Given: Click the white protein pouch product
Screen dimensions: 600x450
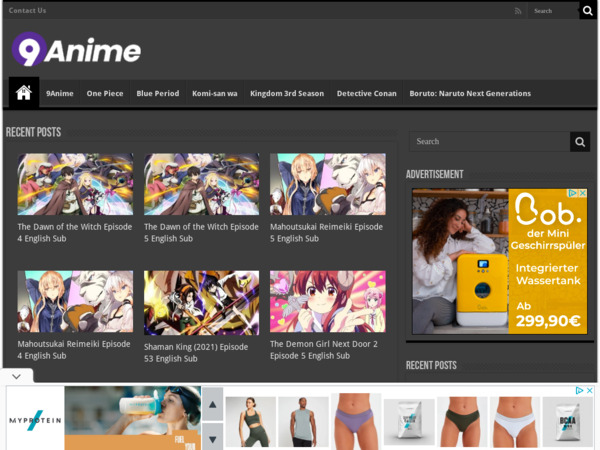Looking at the screenshot, I should coord(409,422).
